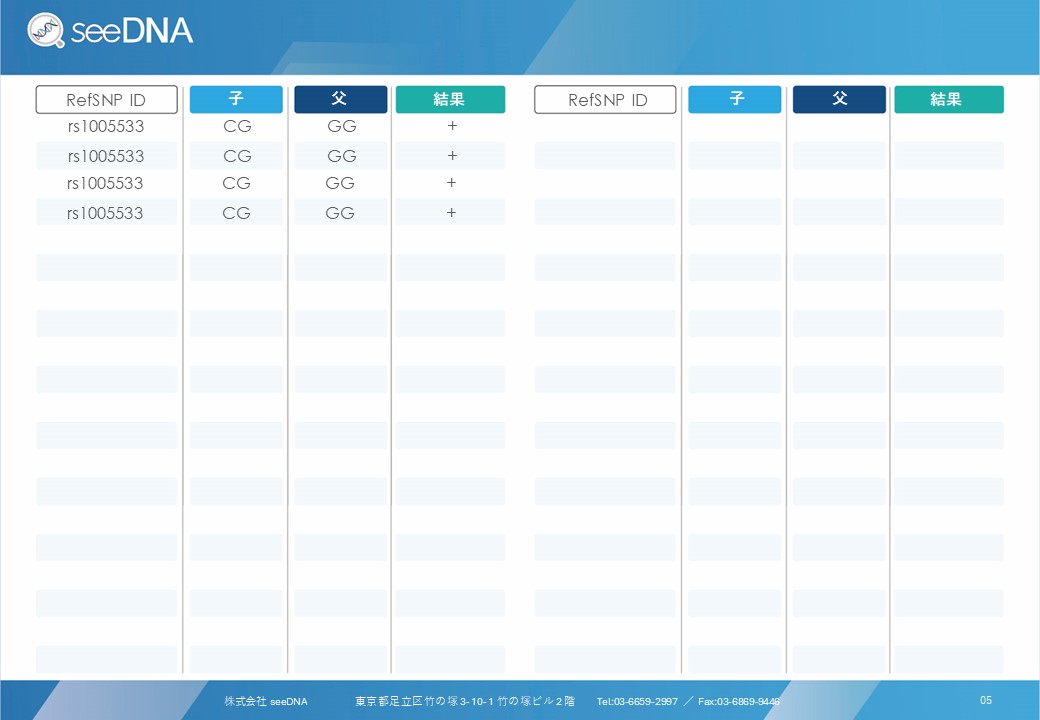Select the left table RefSNP ID header
The image size is (1040, 720).
106,100
